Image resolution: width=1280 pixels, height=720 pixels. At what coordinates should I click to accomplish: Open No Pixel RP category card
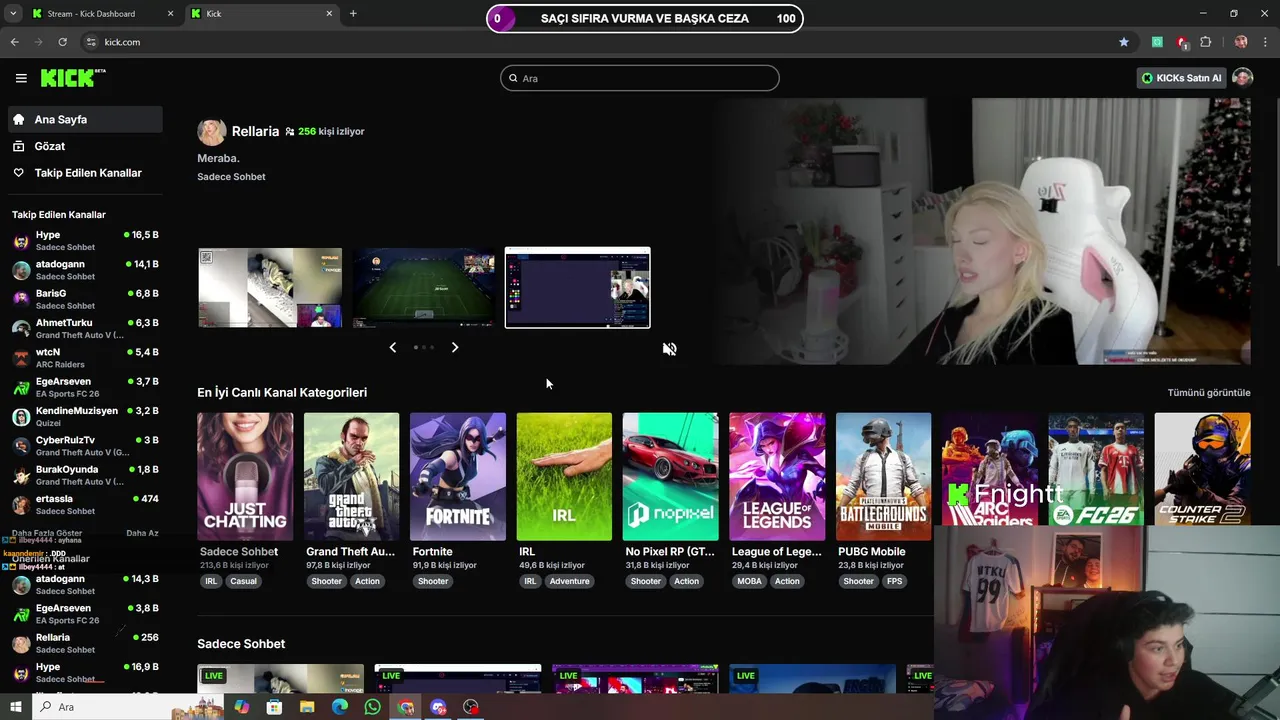(x=670, y=477)
